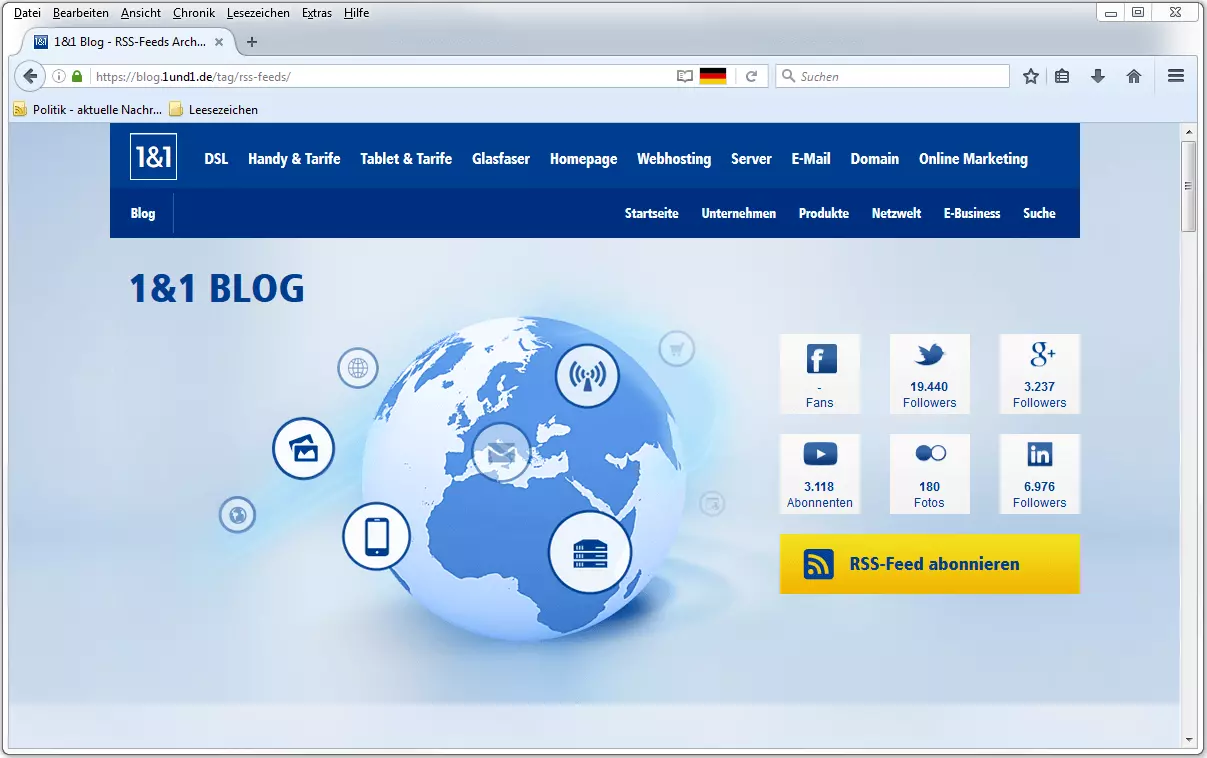Viewport: 1207px width, 758px height.
Task: Open the E-Mail navigation link
Action: [811, 158]
